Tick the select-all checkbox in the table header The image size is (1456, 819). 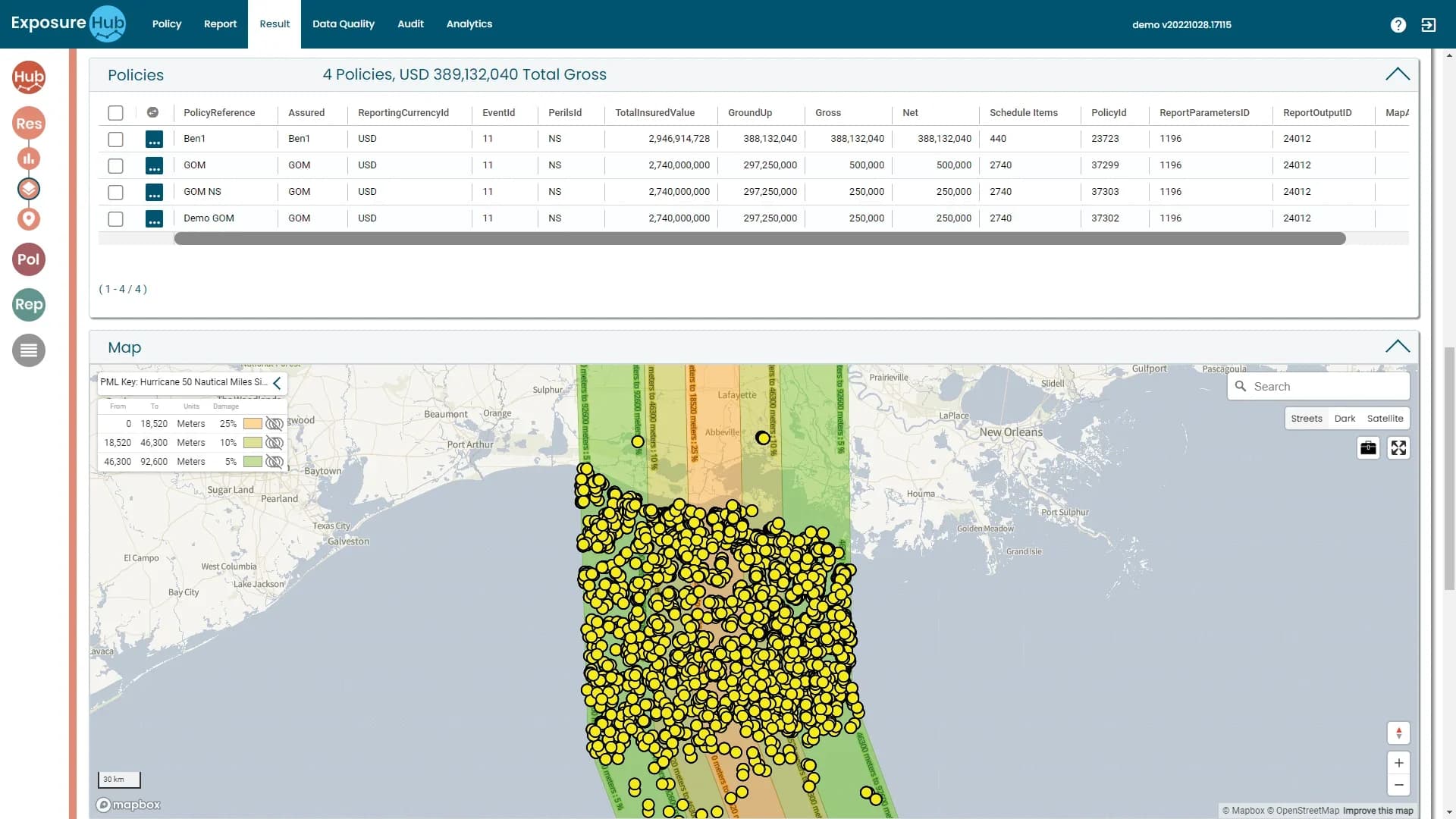tap(115, 113)
